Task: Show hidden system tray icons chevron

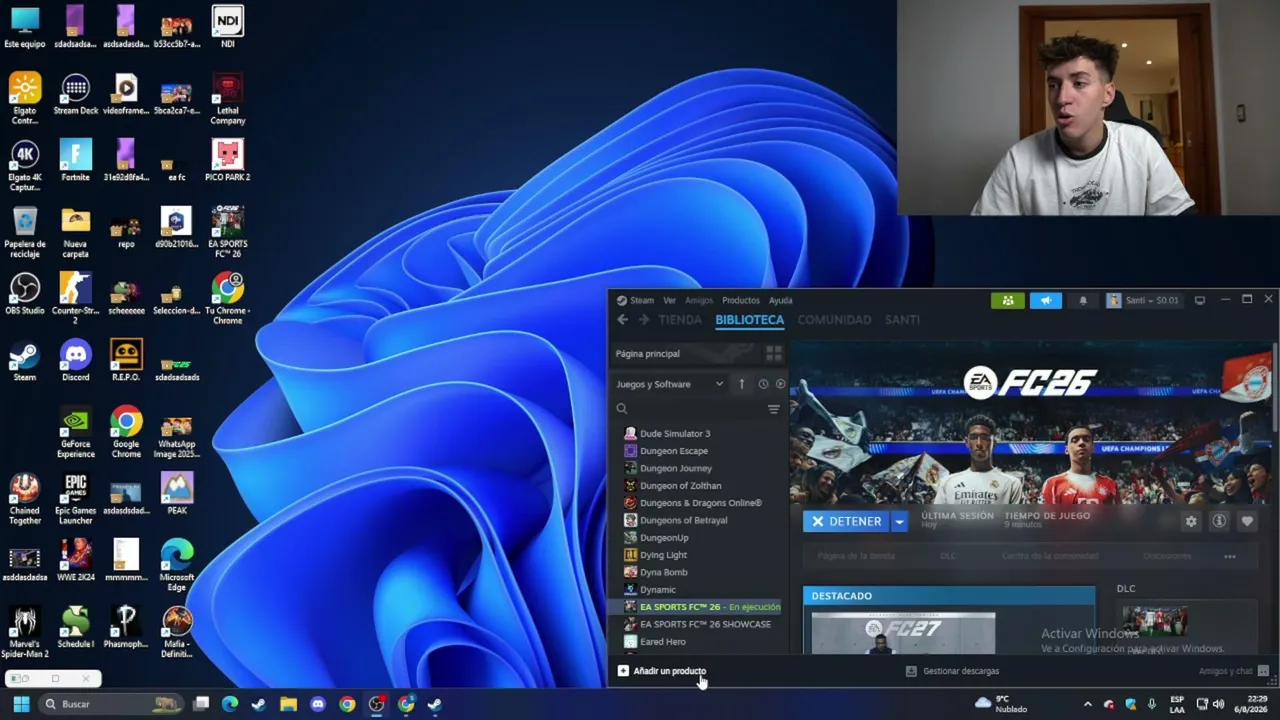Action: [1088, 704]
